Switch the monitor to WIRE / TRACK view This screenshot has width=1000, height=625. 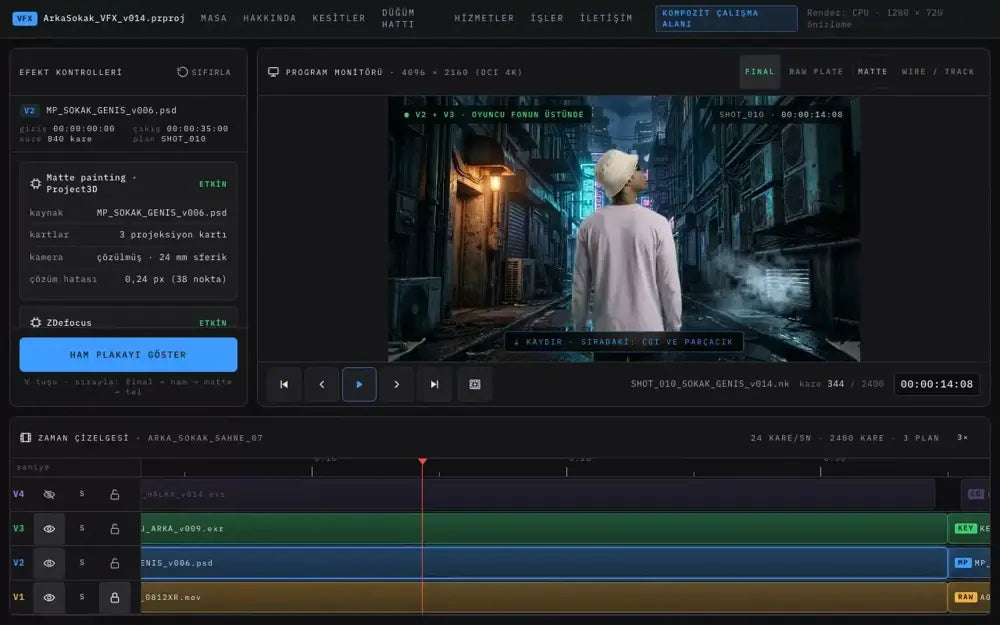[x=938, y=72]
